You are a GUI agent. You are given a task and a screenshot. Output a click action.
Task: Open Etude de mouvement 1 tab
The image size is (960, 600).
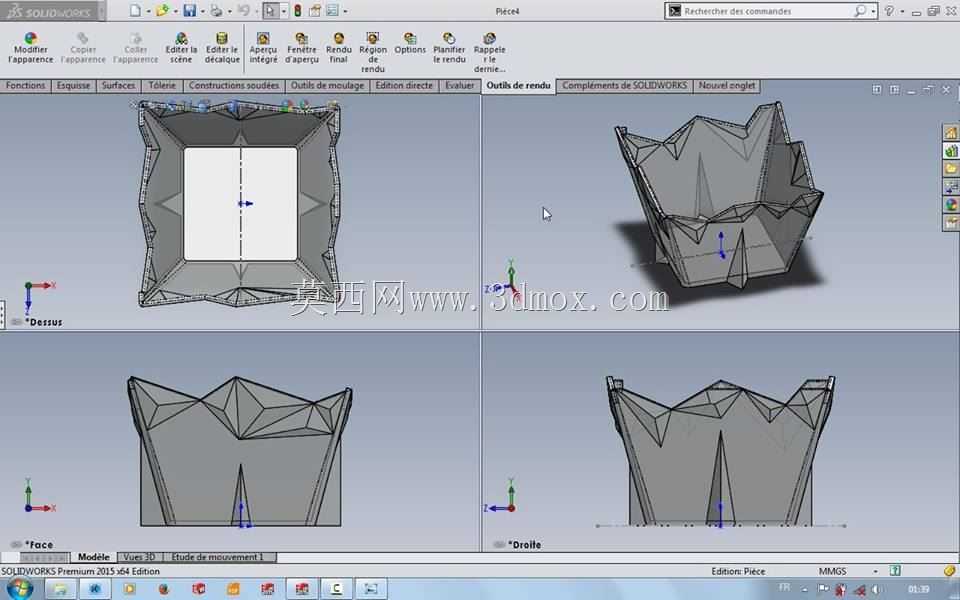click(217, 557)
